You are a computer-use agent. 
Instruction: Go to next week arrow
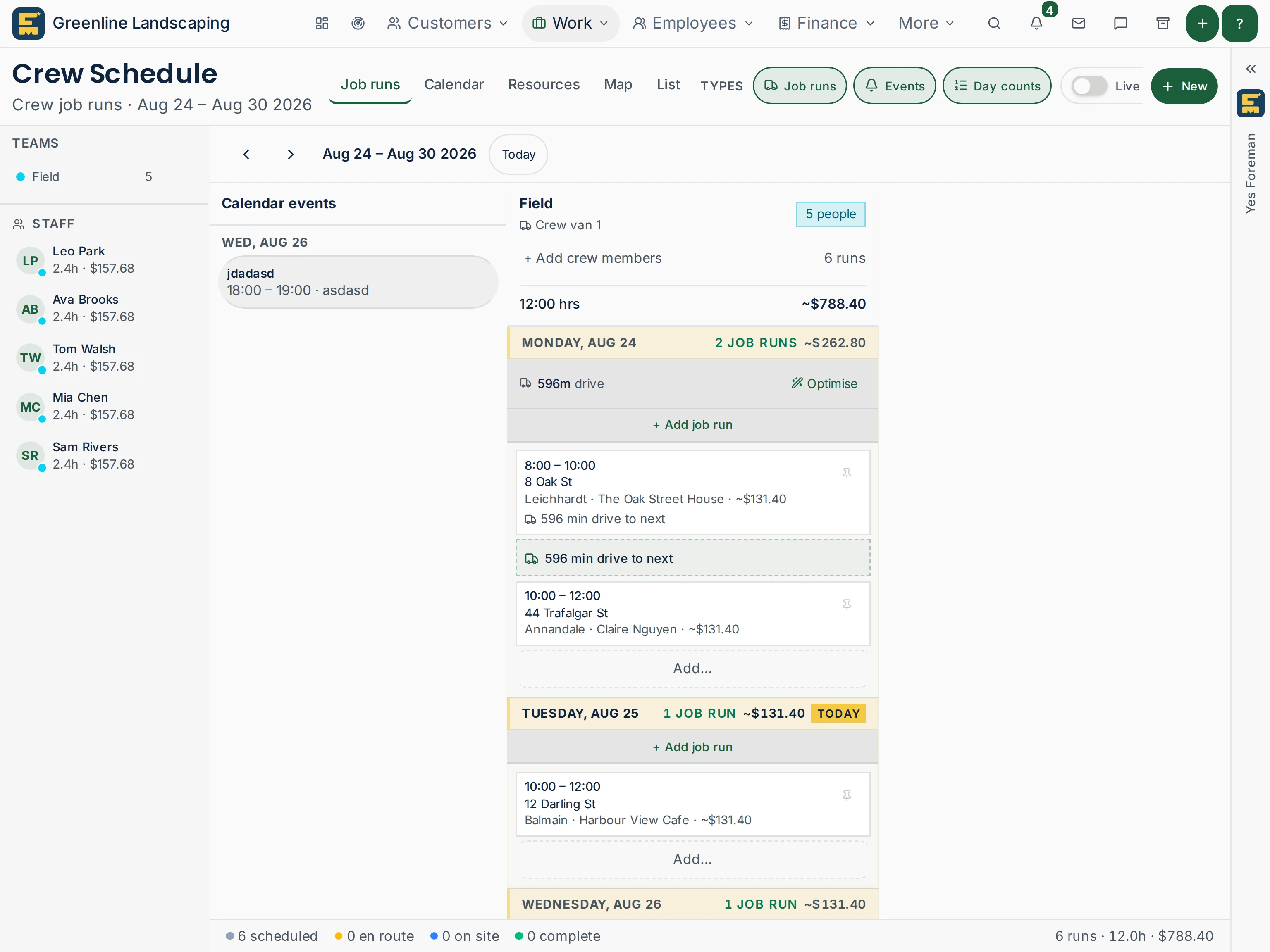290,154
